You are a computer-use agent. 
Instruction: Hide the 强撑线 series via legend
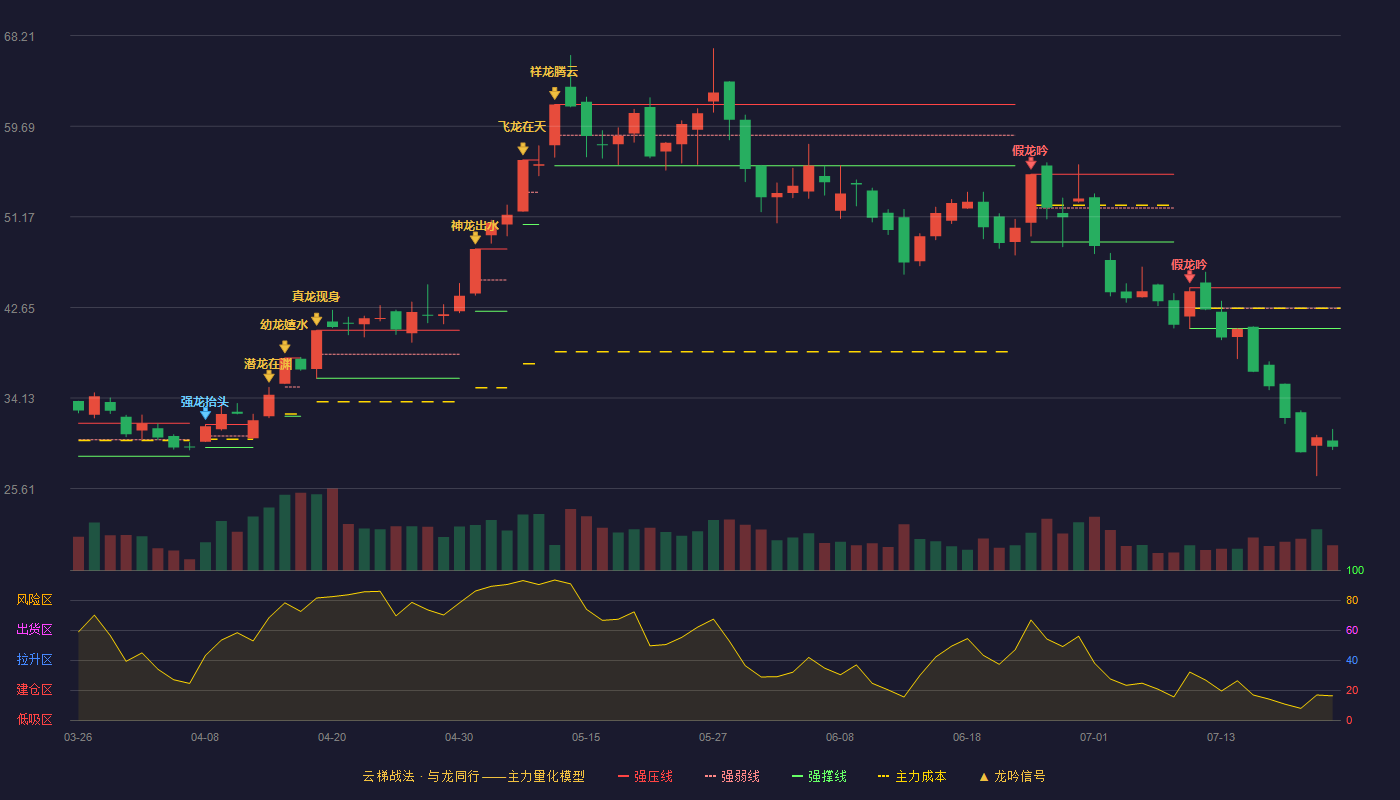[x=819, y=776]
